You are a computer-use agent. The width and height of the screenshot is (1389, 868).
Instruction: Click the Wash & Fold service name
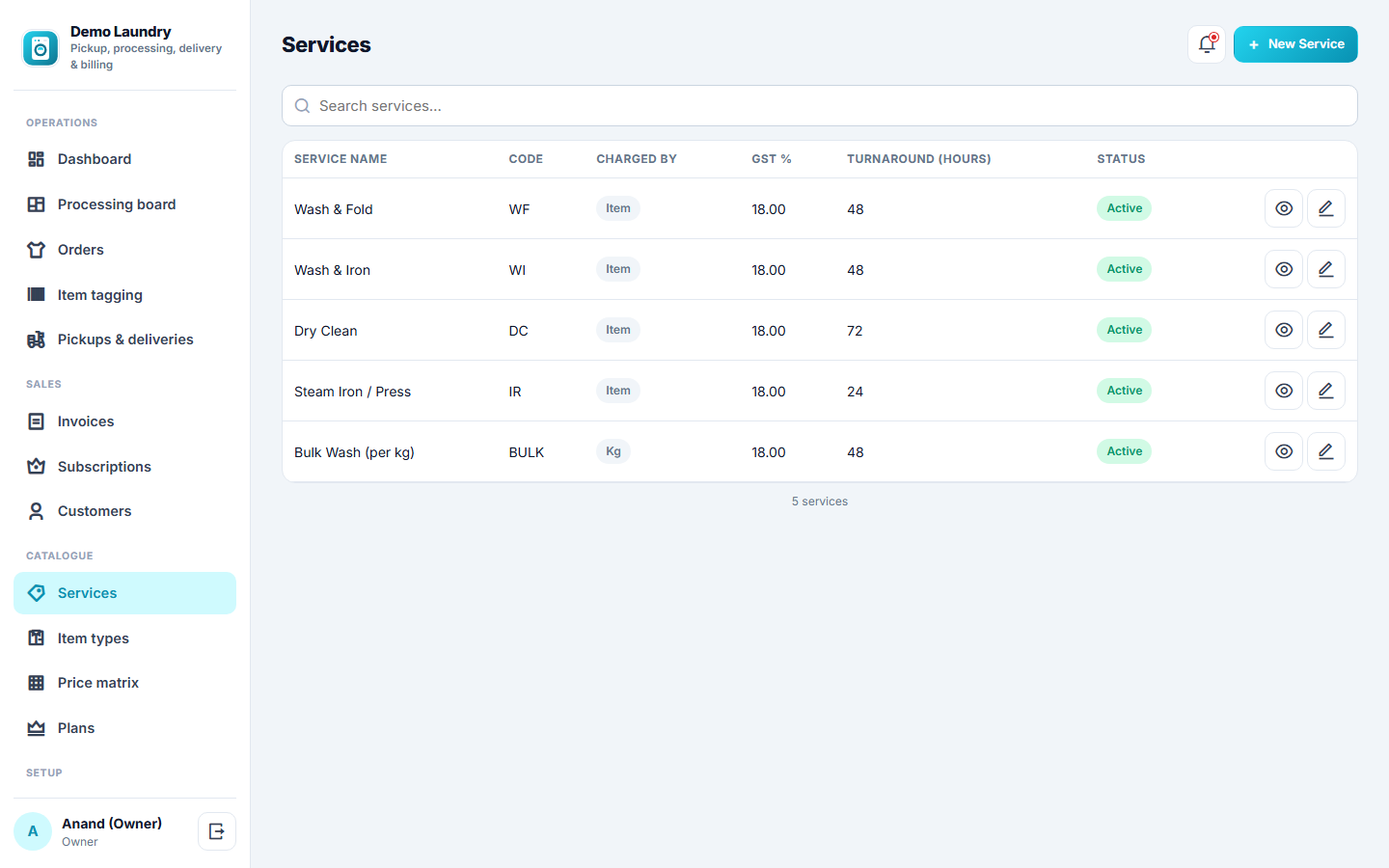tap(334, 209)
